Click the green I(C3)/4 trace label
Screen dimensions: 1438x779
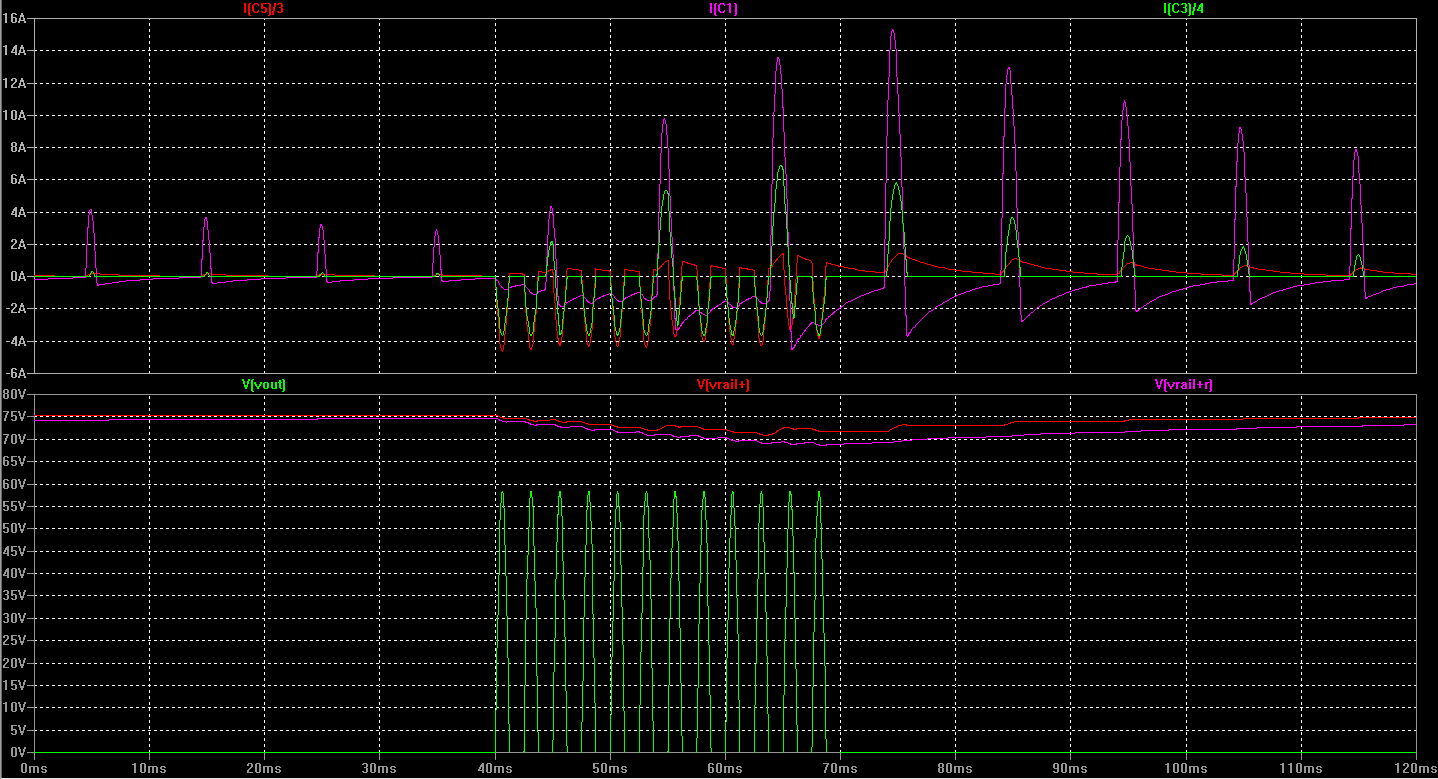[1189, 9]
